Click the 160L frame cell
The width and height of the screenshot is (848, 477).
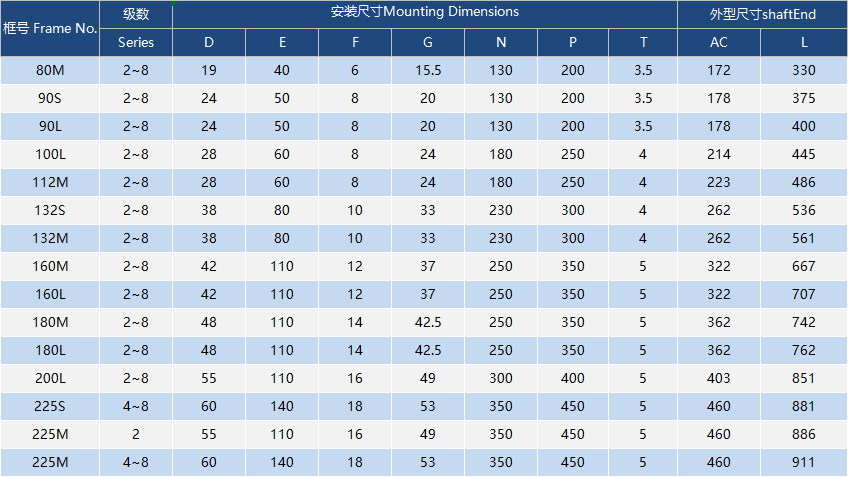point(50,295)
